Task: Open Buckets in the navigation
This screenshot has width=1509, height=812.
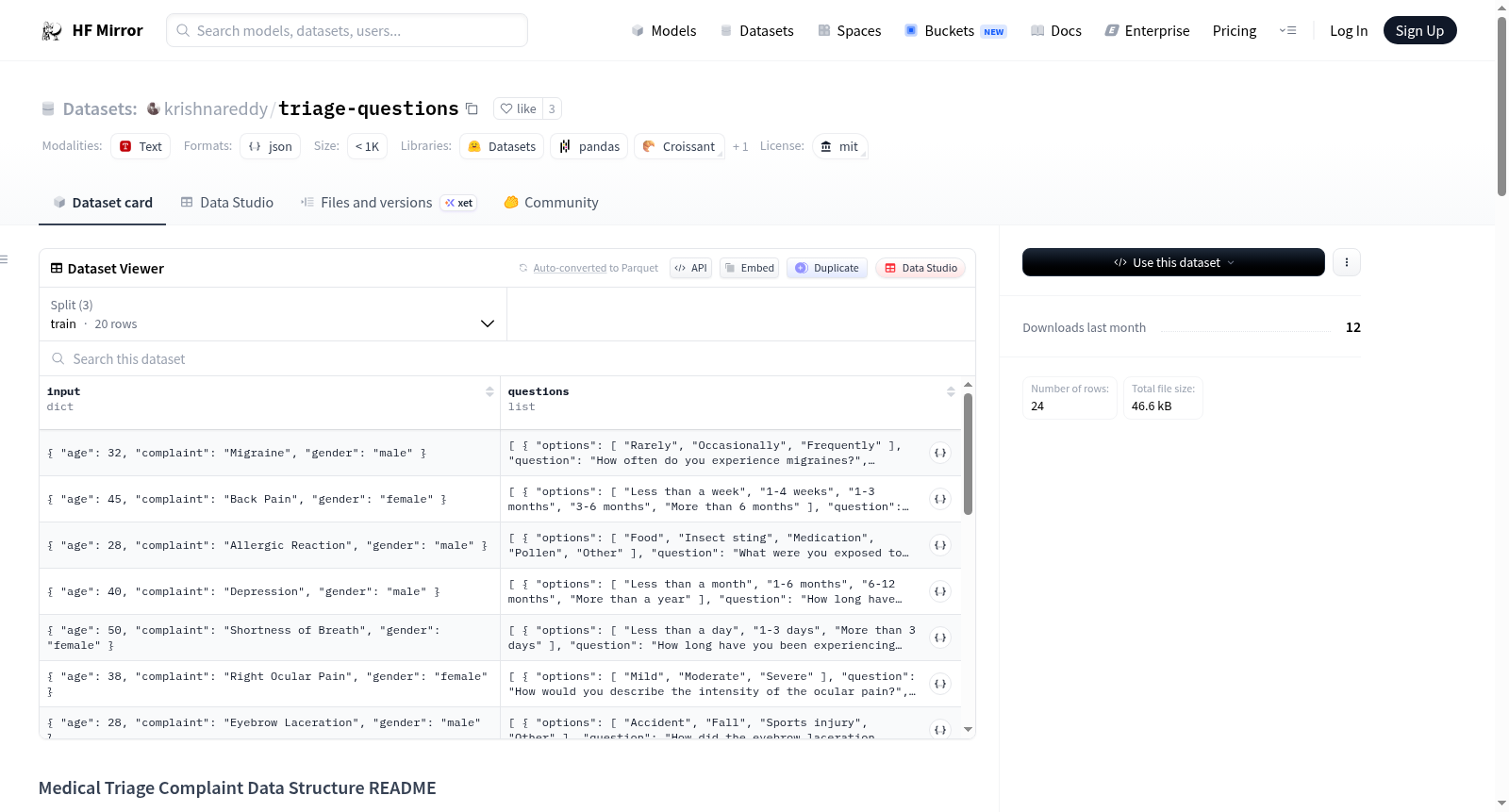Action: pyautogui.click(x=955, y=31)
